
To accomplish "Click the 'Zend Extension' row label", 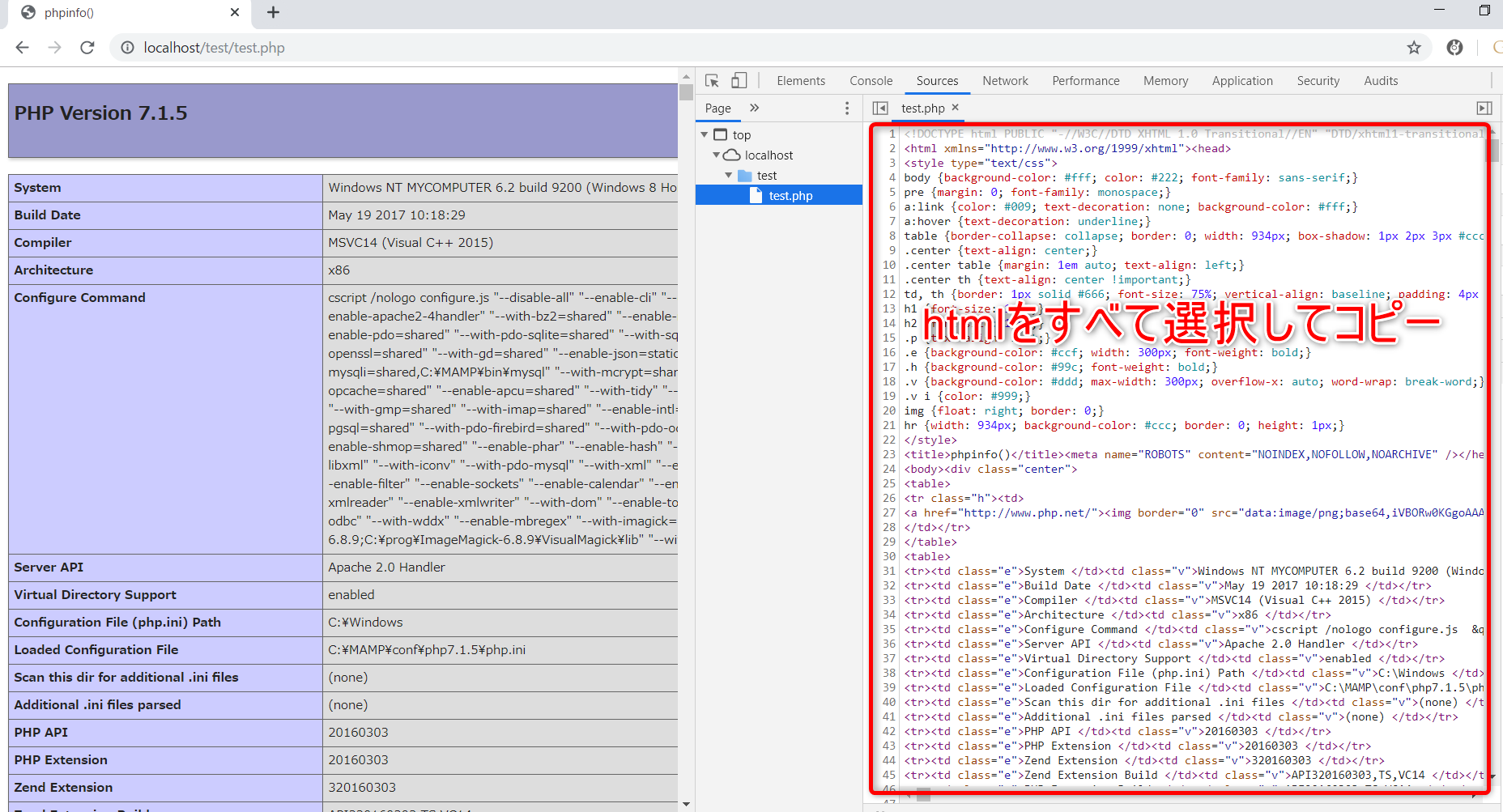I will [63, 788].
